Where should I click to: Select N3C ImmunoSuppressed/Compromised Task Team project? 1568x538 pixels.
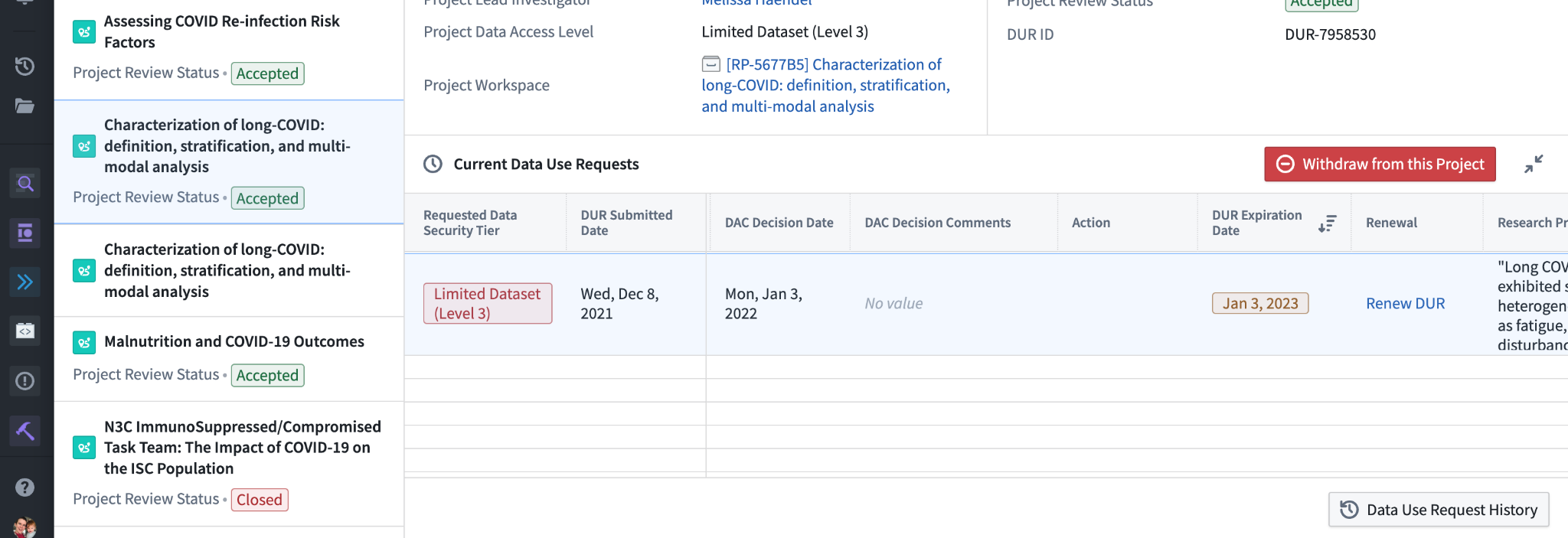point(243,448)
